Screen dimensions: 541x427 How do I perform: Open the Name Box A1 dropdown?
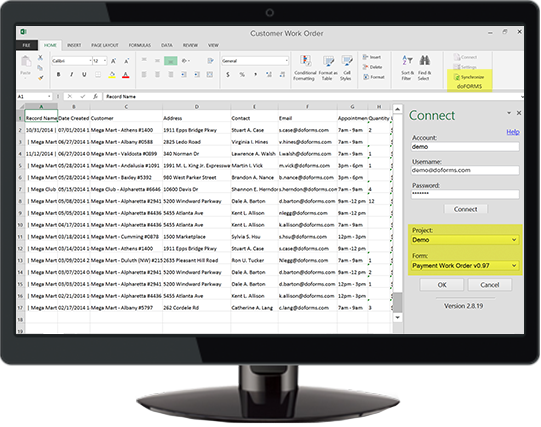click(49, 97)
